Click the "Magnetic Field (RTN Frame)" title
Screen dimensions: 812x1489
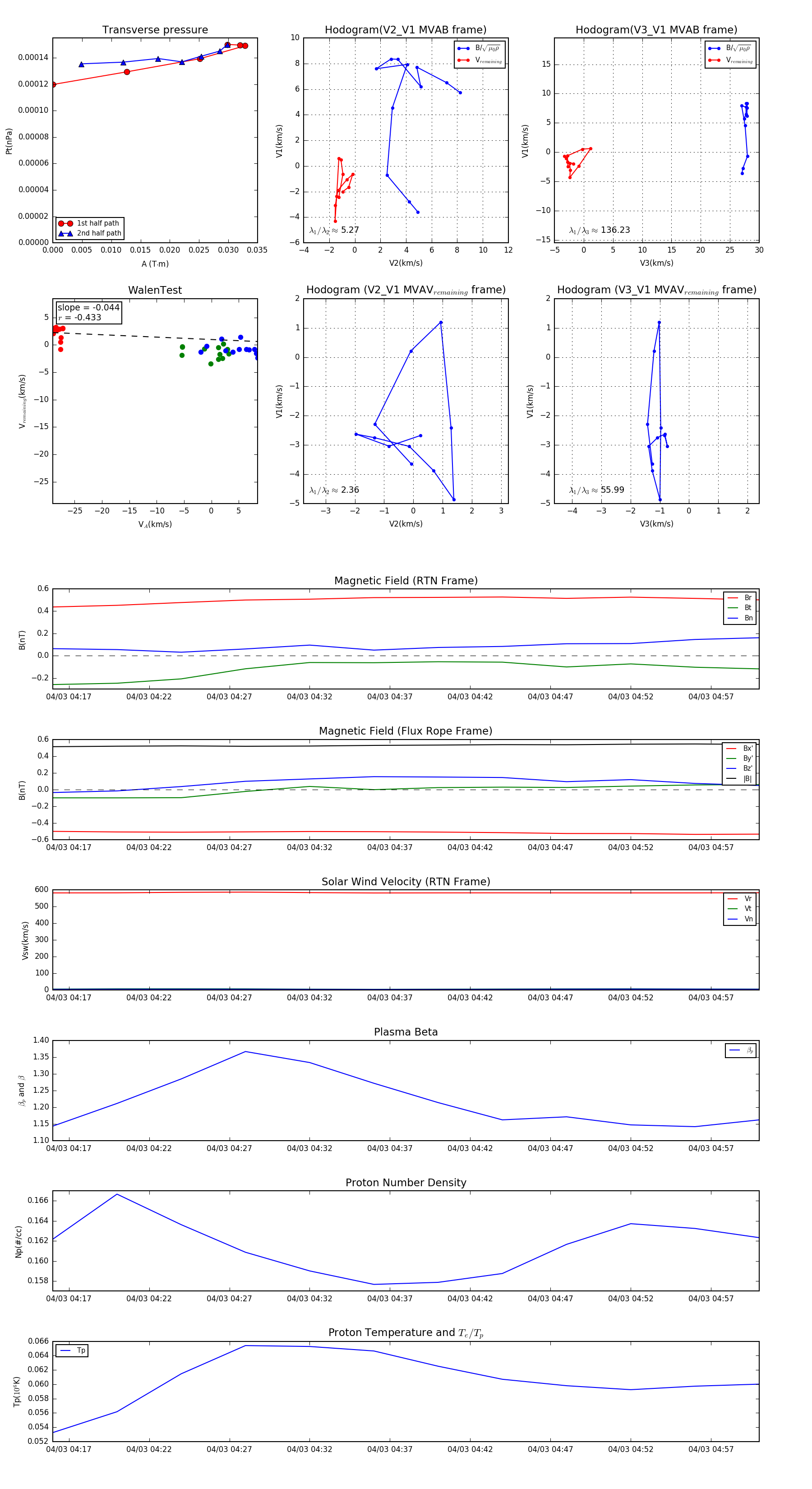406,581
